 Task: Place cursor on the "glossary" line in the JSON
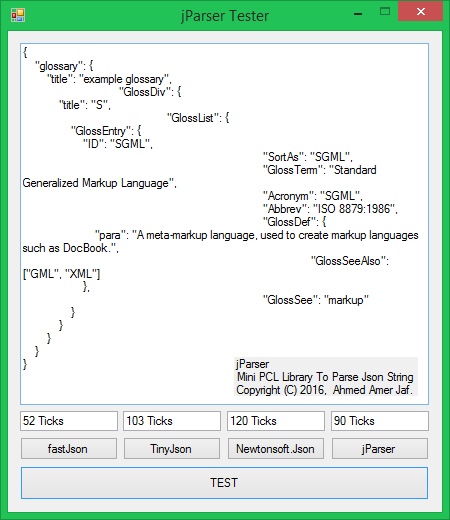point(64,66)
